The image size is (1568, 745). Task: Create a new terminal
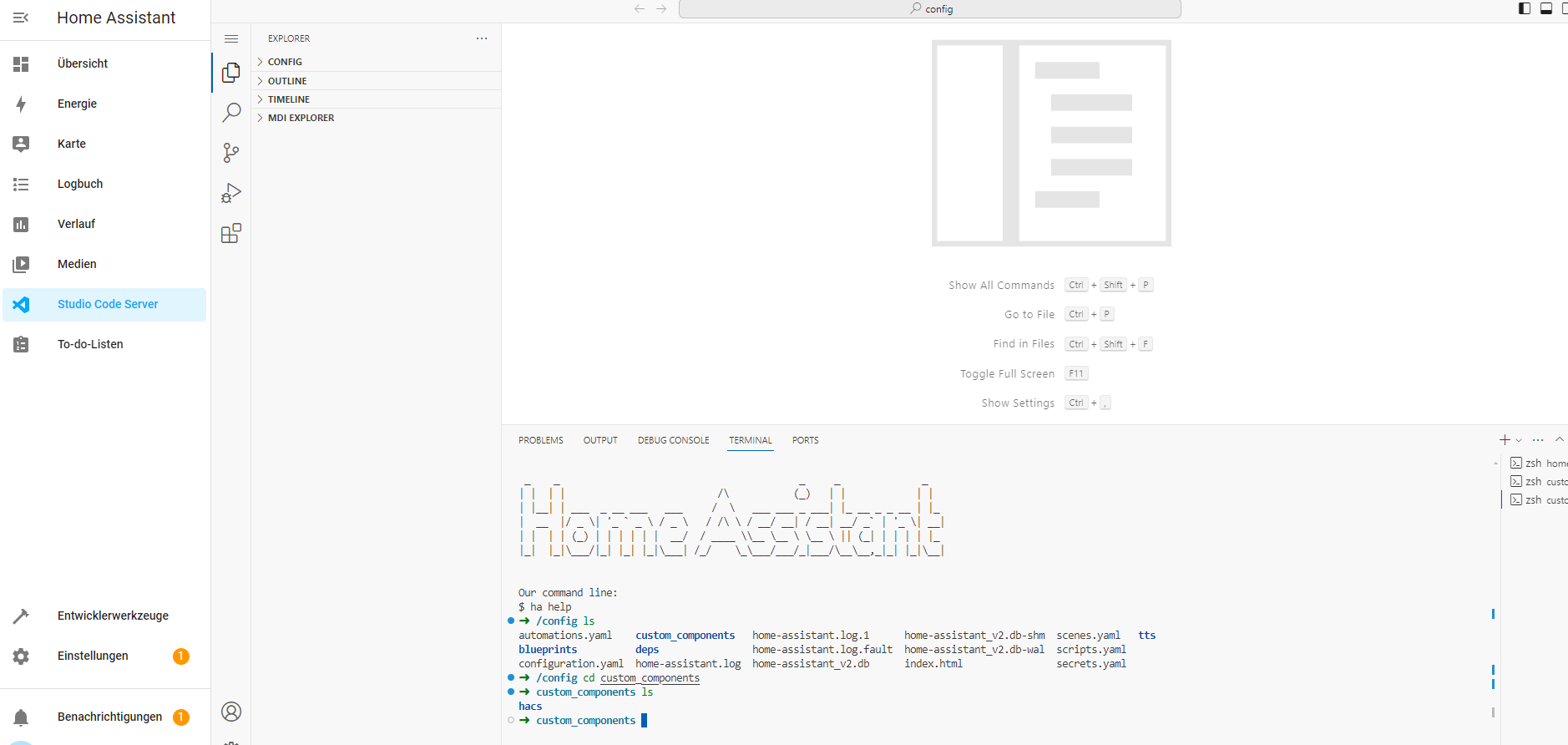pyautogui.click(x=1505, y=440)
